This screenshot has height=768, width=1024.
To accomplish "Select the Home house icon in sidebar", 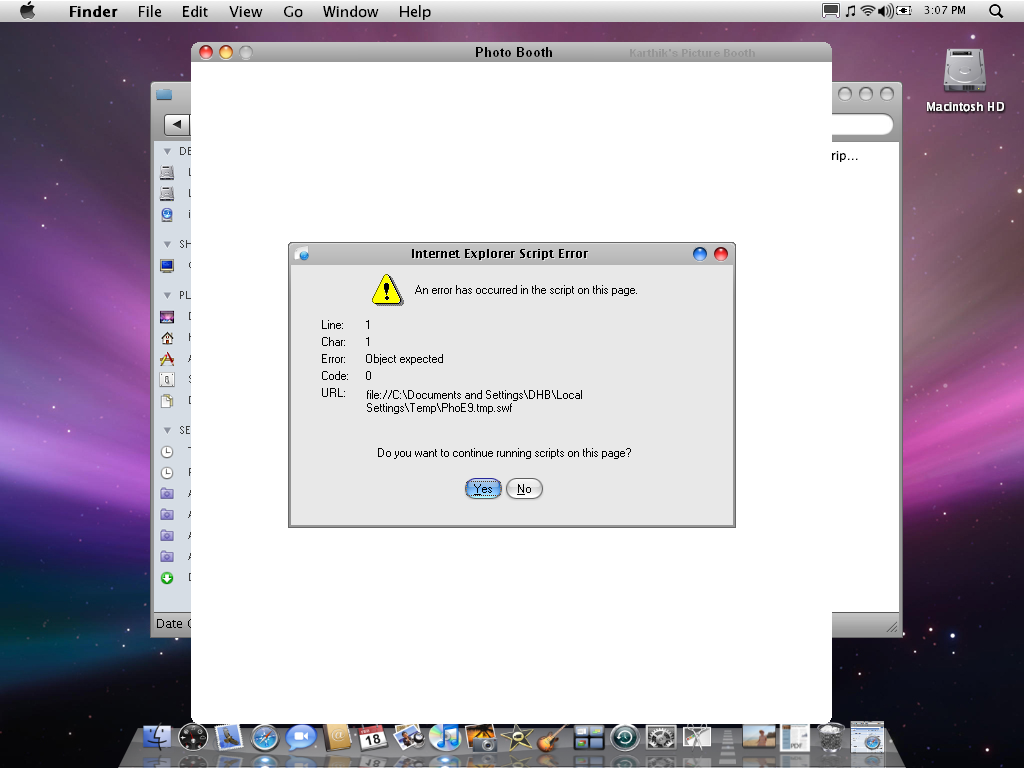I will [167, 338].
